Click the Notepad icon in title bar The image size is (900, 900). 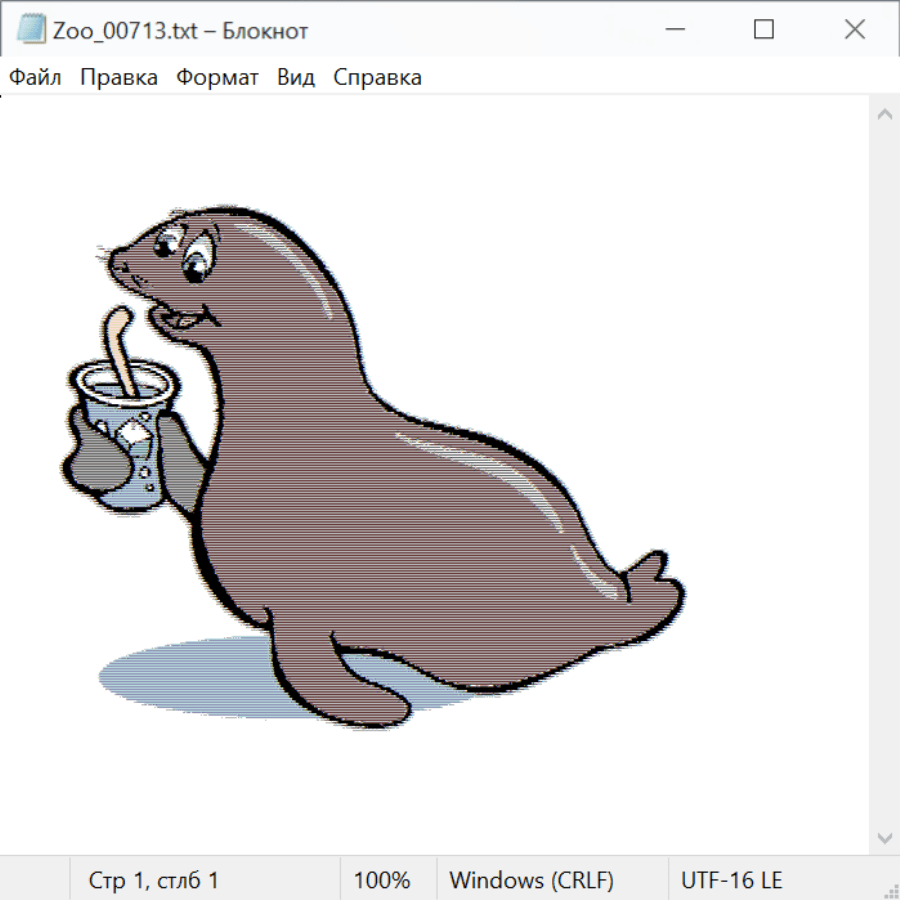tap(30, 30)
